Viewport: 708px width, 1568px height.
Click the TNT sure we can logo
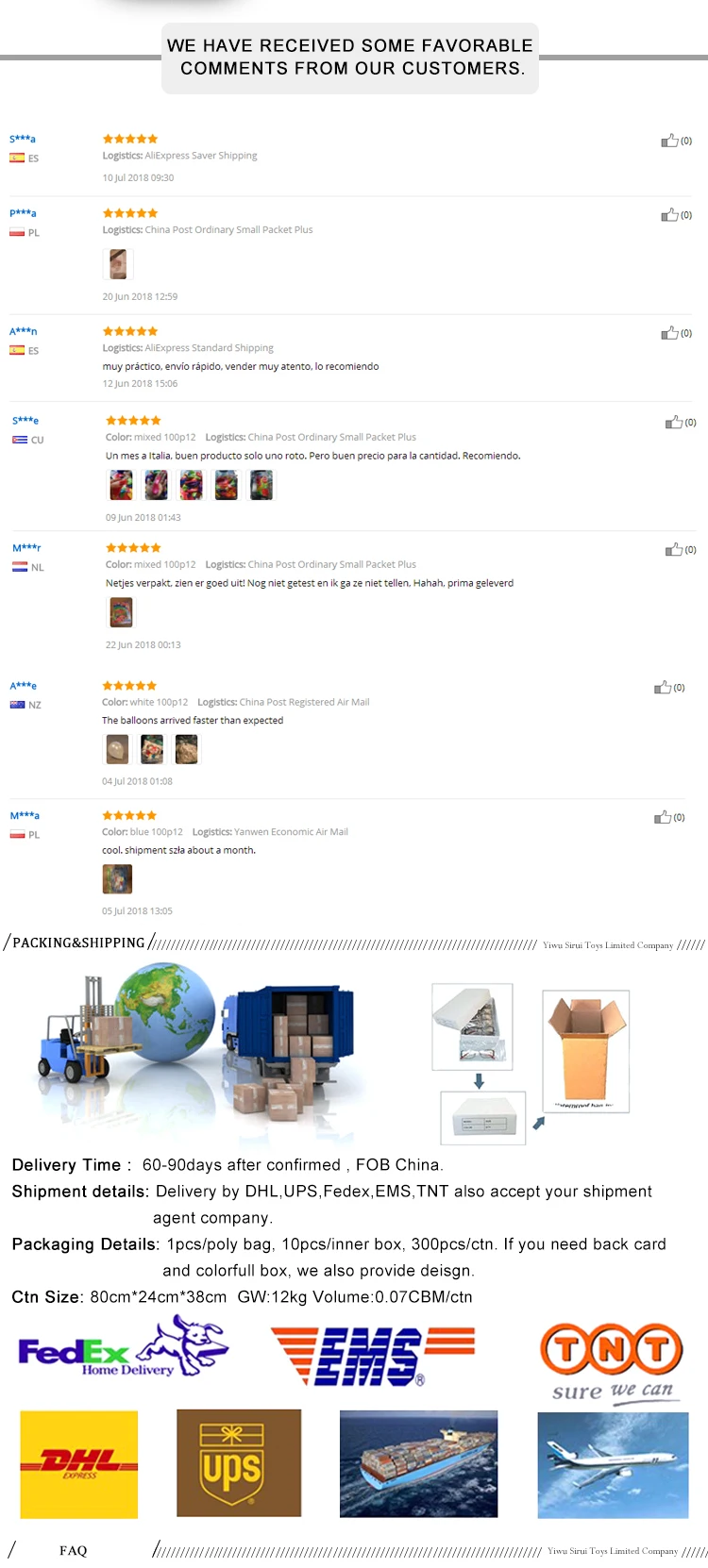(x=612, y=1363)
